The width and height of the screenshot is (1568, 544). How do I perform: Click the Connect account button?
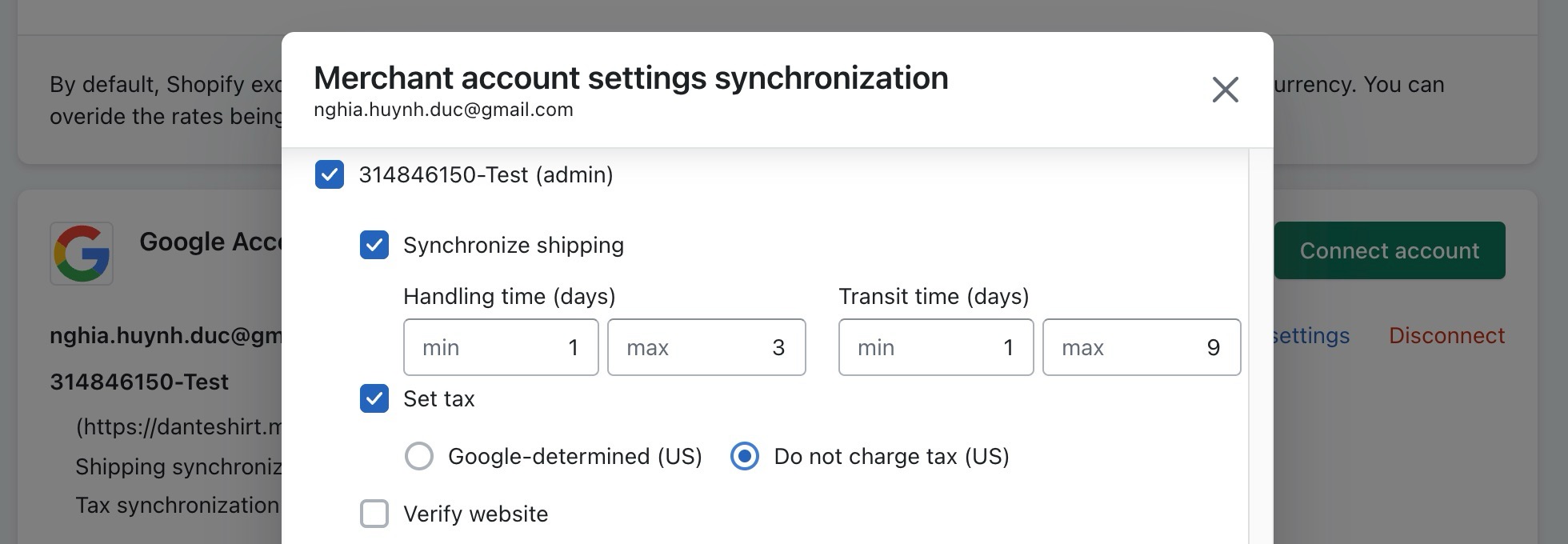point(1390,250)
